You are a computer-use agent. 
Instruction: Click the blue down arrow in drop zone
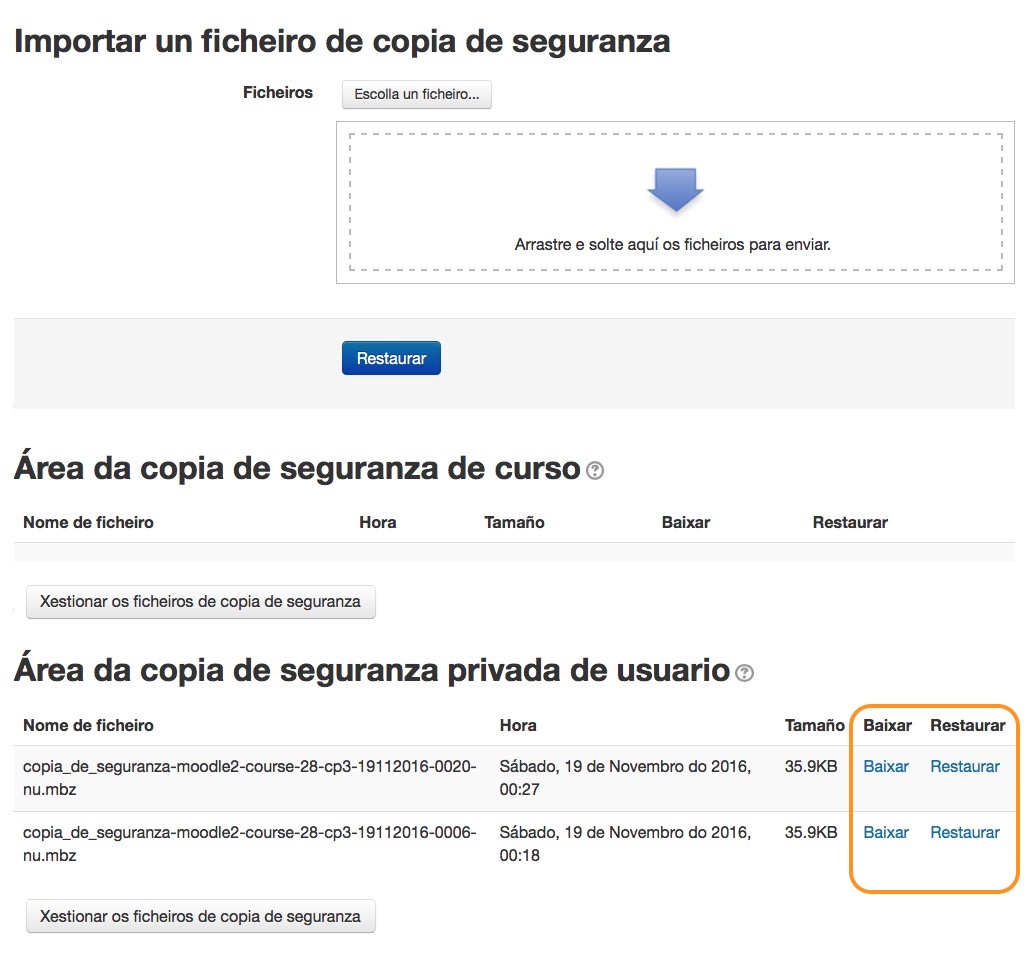(x=676, y=189)
